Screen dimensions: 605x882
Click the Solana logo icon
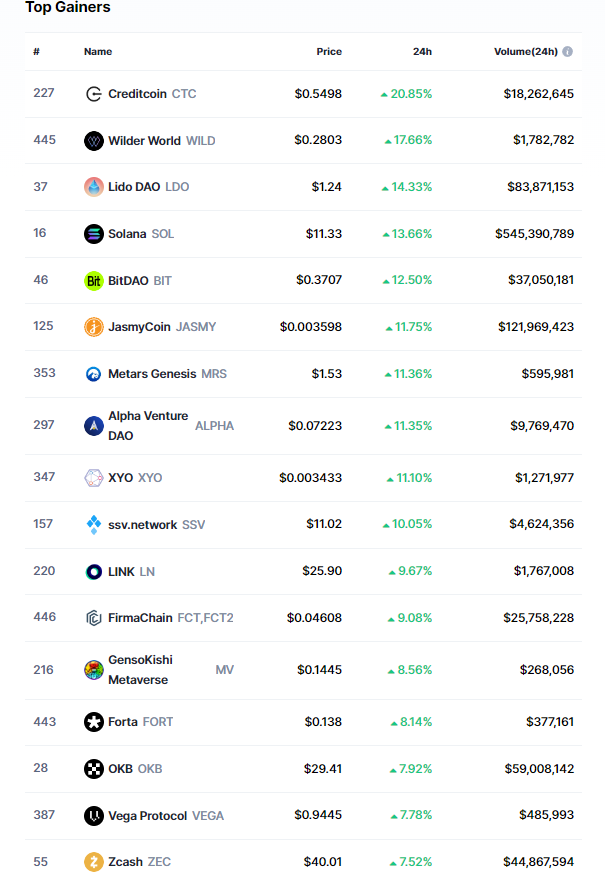pyautogui.click(x=93, y=234)
